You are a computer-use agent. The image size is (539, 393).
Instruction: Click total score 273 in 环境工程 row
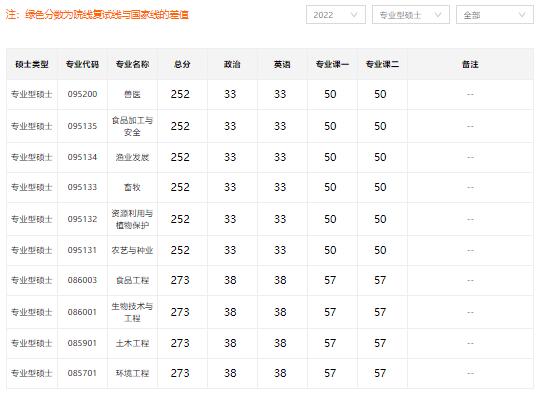click(180, 373)
